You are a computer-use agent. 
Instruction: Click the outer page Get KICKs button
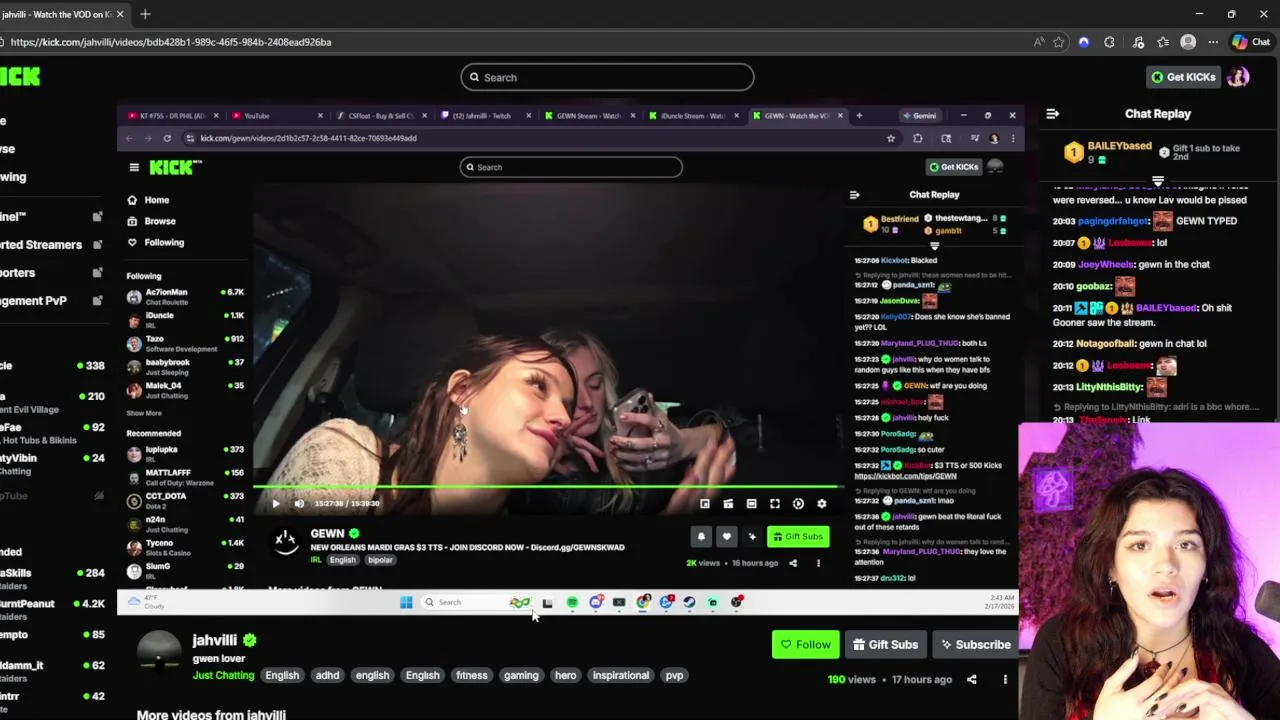(1183, 77)
